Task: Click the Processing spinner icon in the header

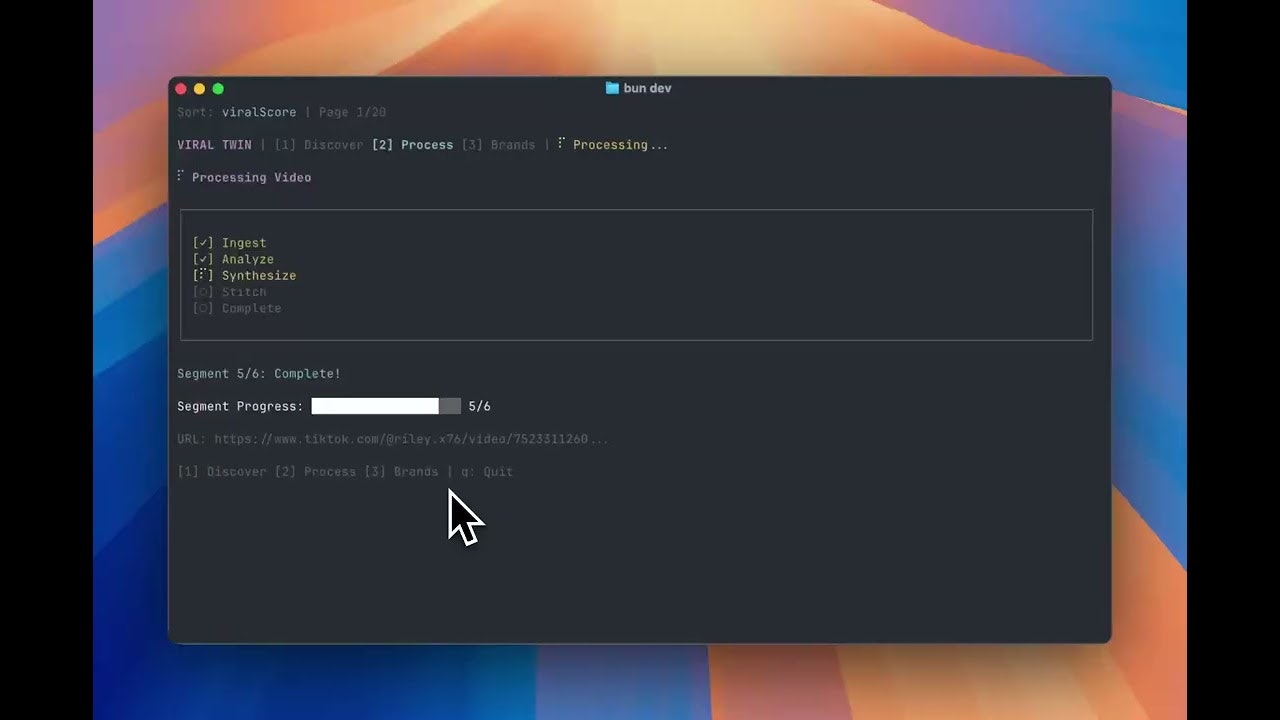Action: click(x=562, y=144)
